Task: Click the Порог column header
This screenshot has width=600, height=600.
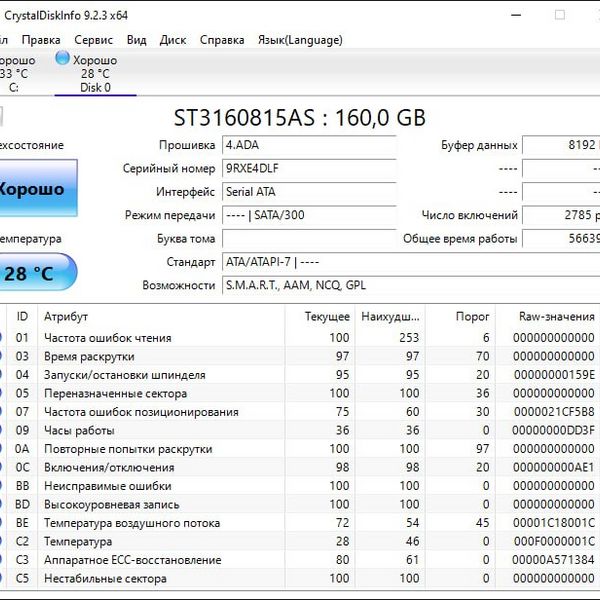Action: click(460, 317)
